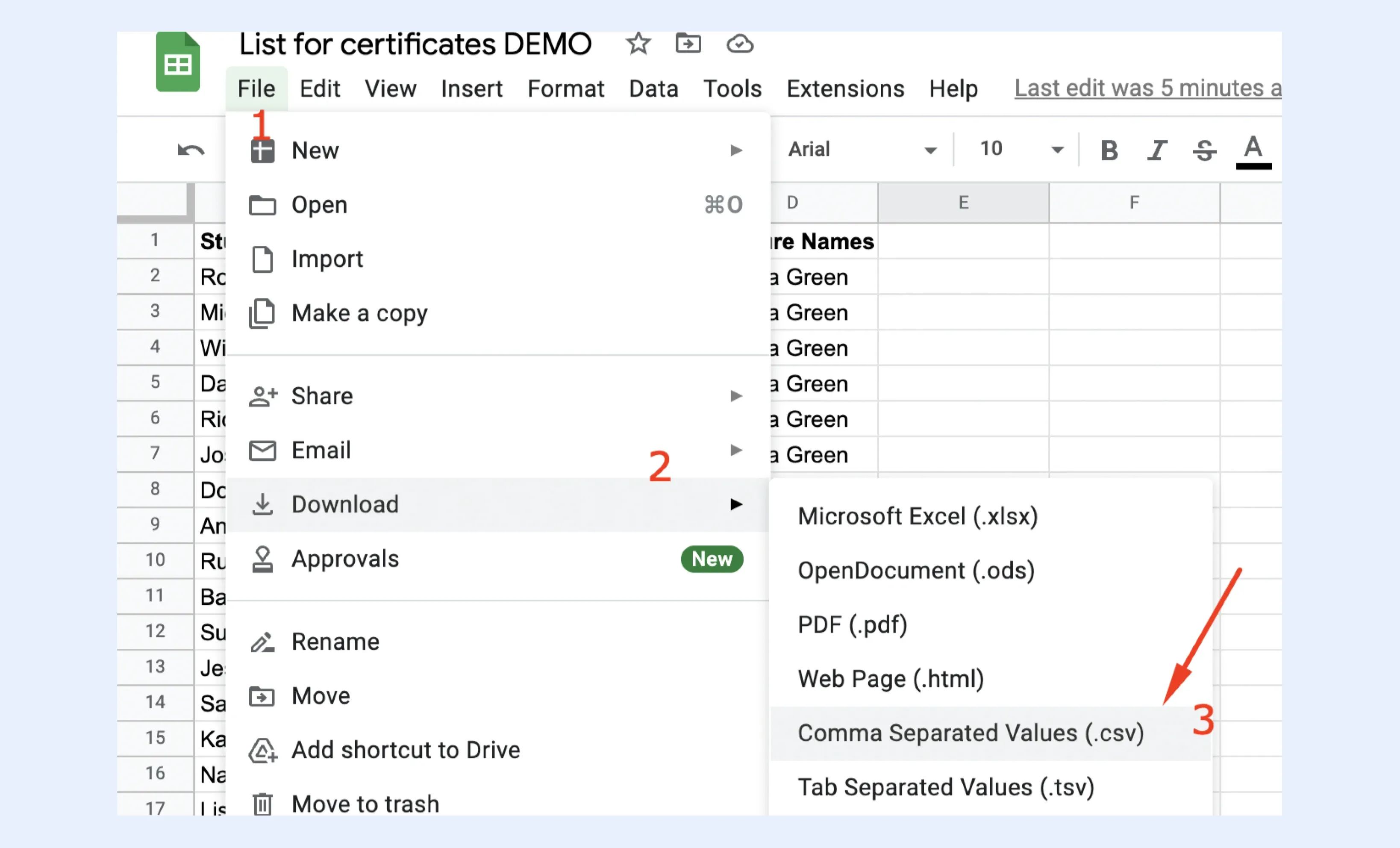The height and width of the screenshot is (848, 1400).
Task: Click the 'Names' header cell in column D
Action: [x=824, y=241]
